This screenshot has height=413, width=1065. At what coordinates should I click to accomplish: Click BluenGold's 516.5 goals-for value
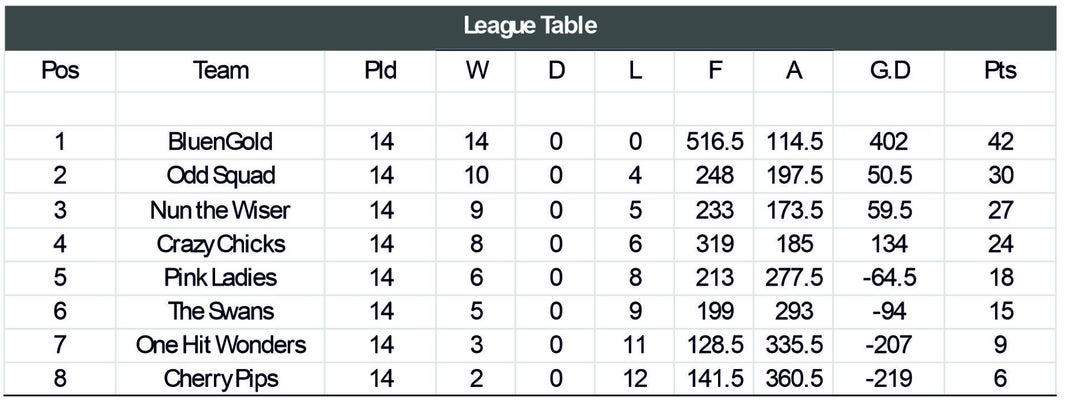(714, 142)
